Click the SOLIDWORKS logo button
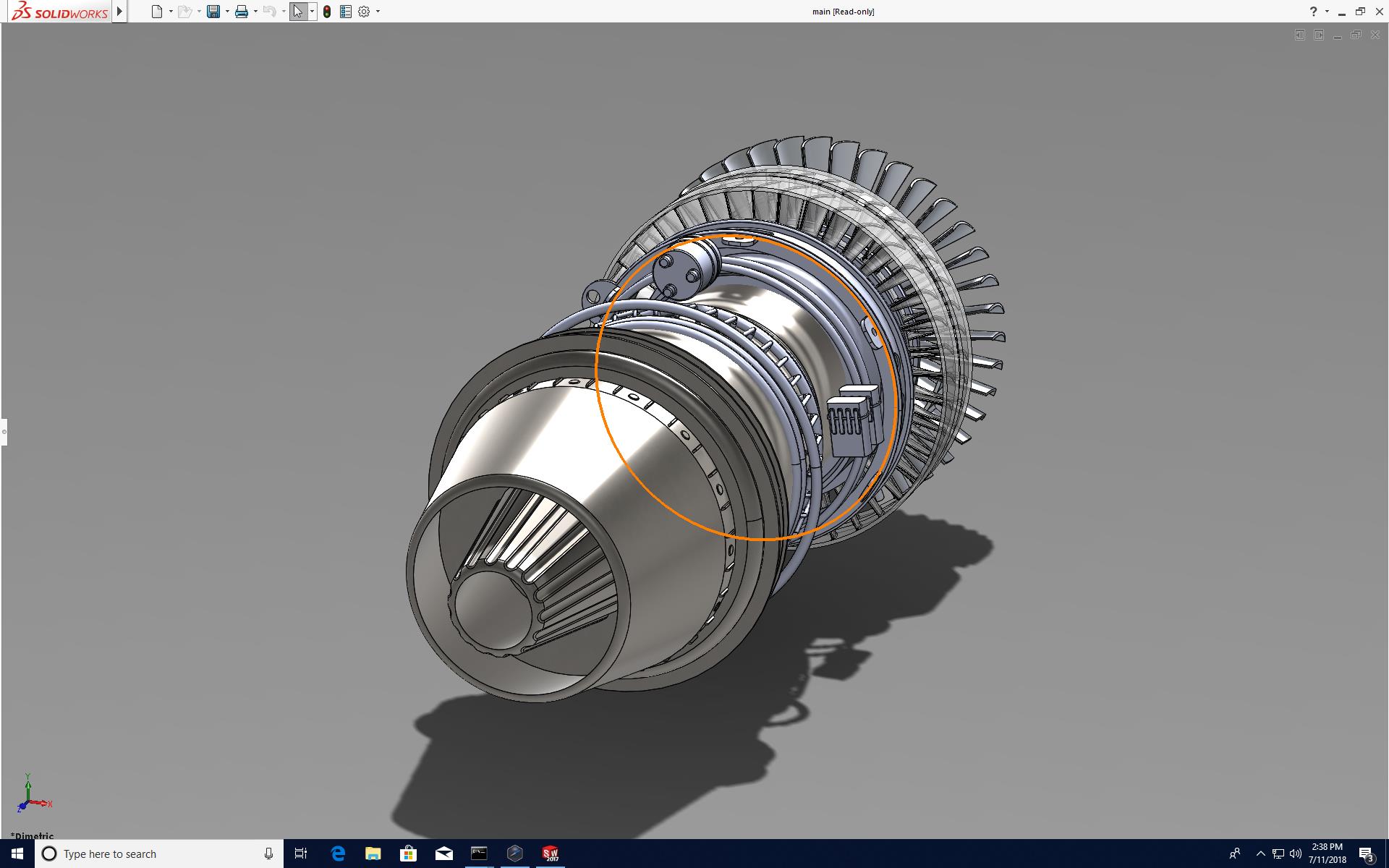The height and width of the screenshot is (868, 1389). tap(61, 12)
